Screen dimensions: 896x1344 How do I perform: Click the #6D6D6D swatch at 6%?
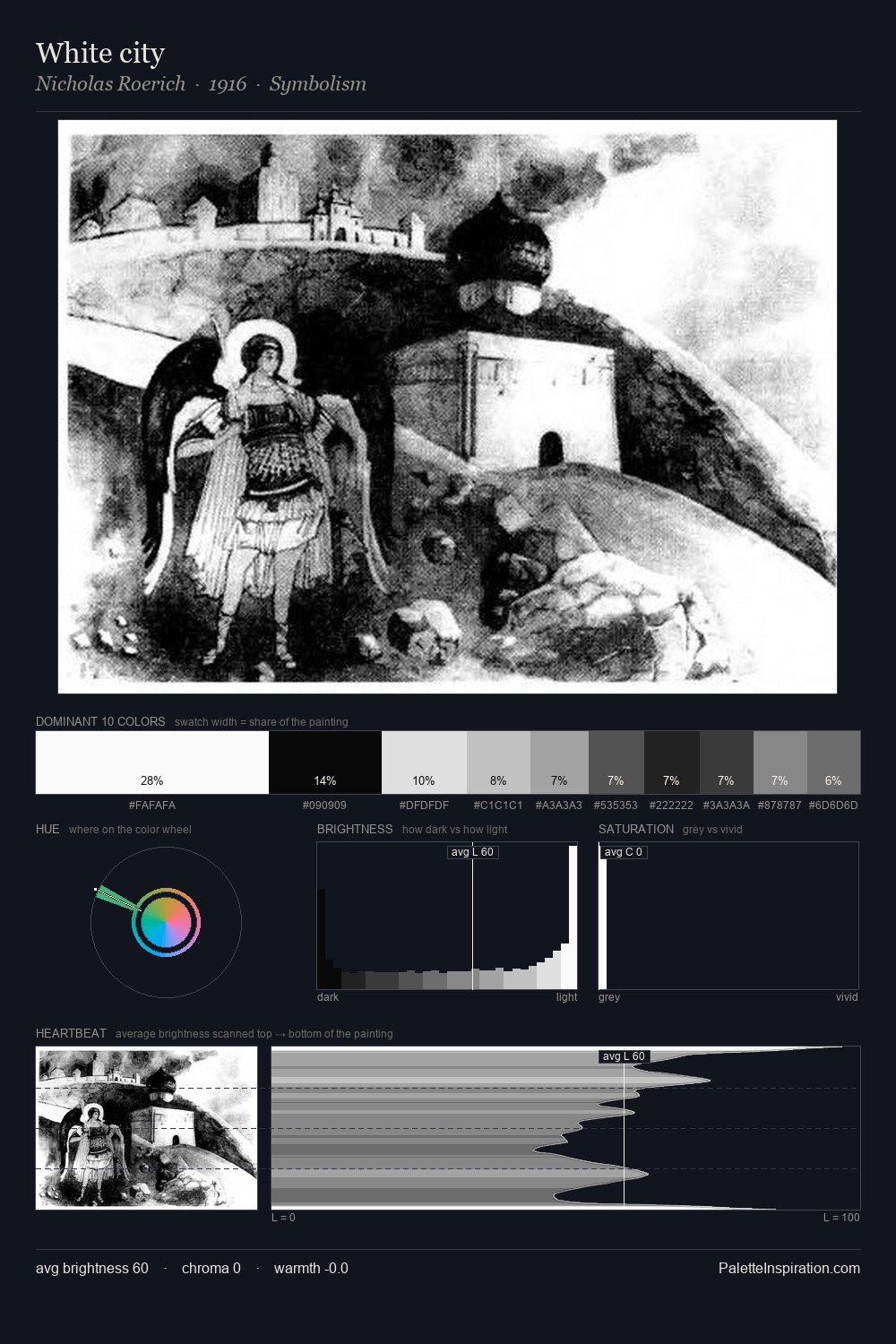[x=833, y=762]
